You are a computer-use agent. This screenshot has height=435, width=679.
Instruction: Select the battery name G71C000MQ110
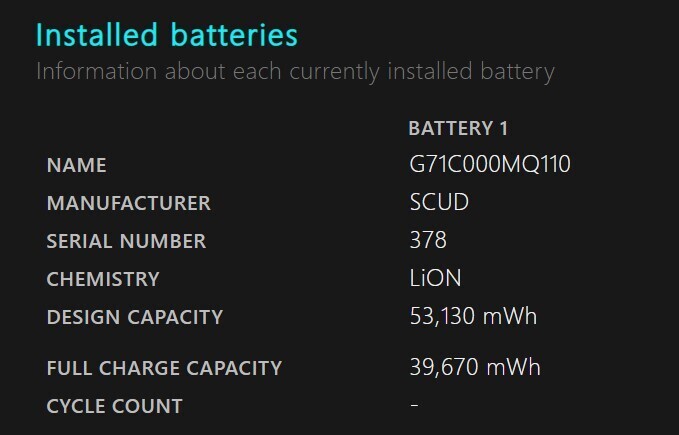click(x=490, y=164)
